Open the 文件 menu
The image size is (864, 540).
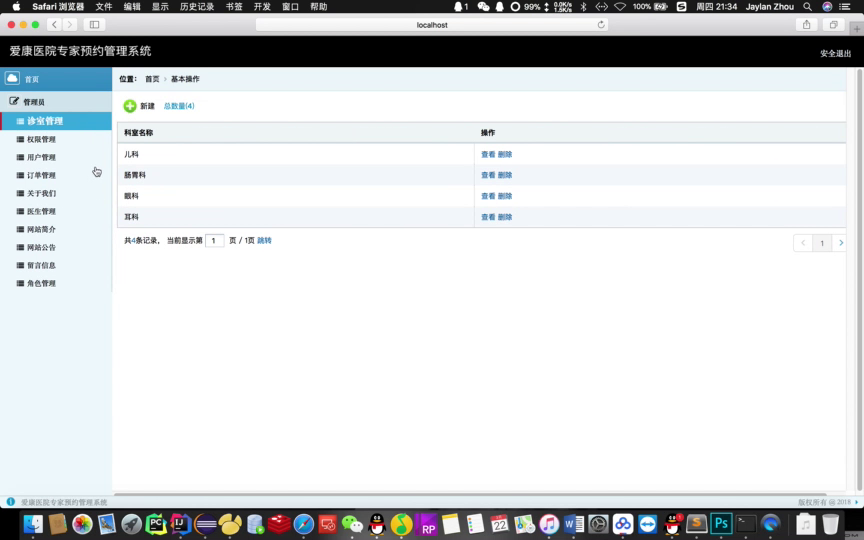(104, 7)
